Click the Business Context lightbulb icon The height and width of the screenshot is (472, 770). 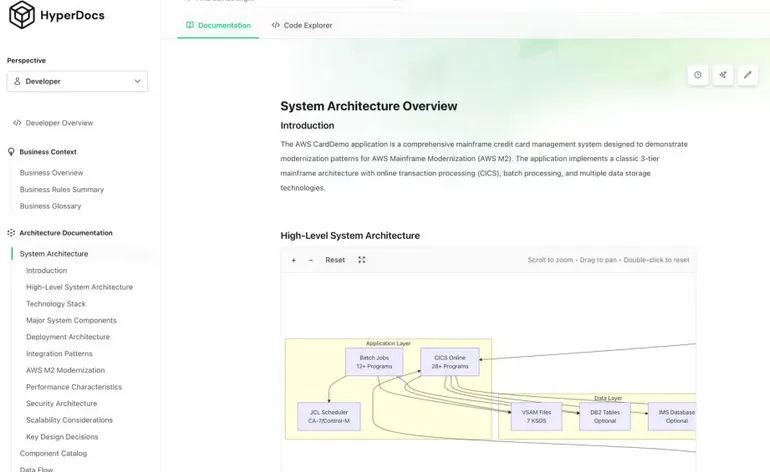11,152
